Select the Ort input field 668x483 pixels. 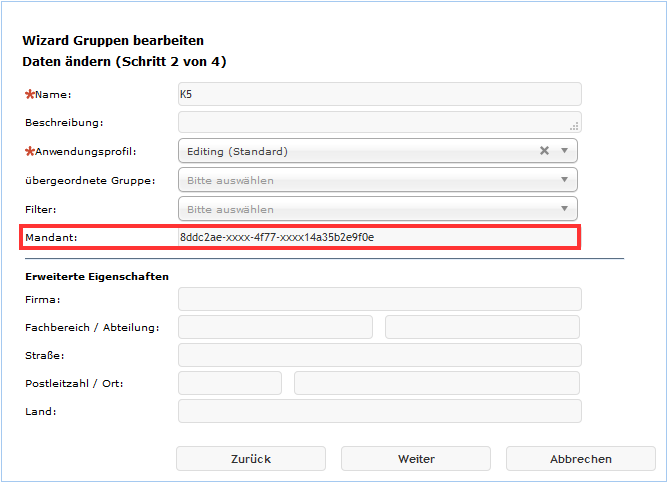tap(437, 383)
